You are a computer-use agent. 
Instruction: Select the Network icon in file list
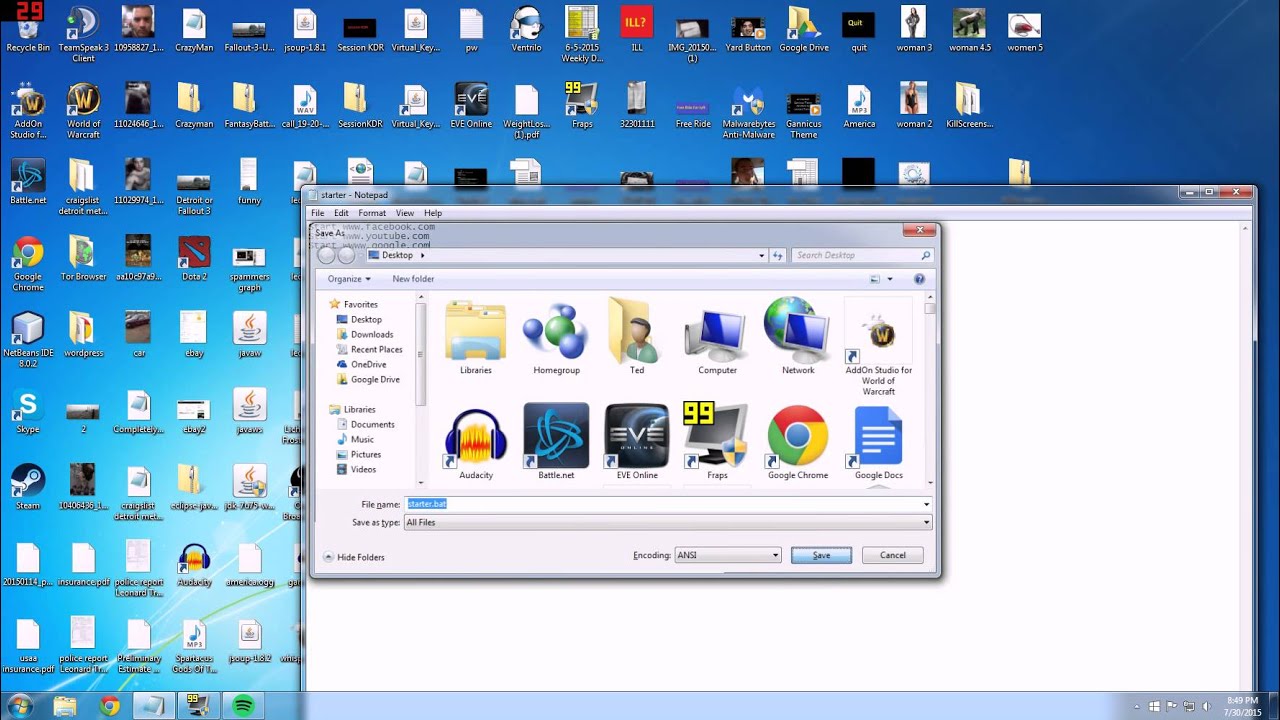[x=798, y=337]
